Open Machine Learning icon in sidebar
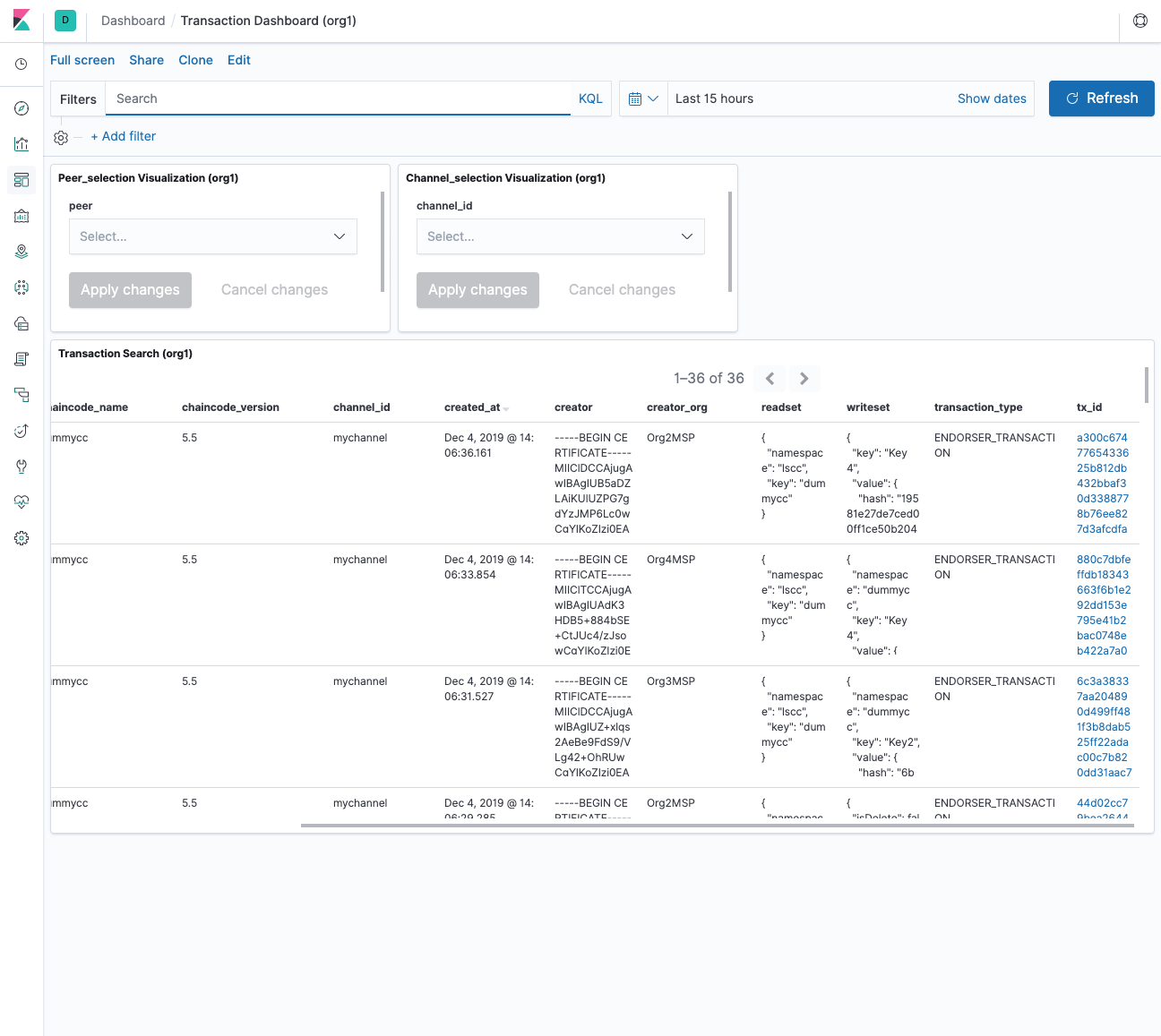The height and width of the screenshot is (1036, 1161). click(x=21, y=287)
